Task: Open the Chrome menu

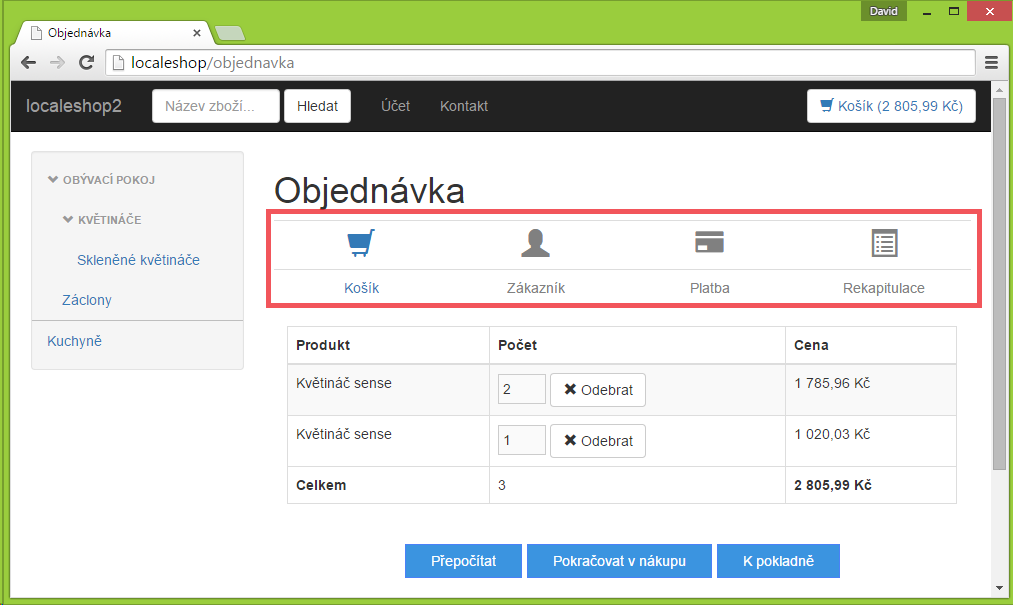Action: pyautogui.click(x=991, y=62)
